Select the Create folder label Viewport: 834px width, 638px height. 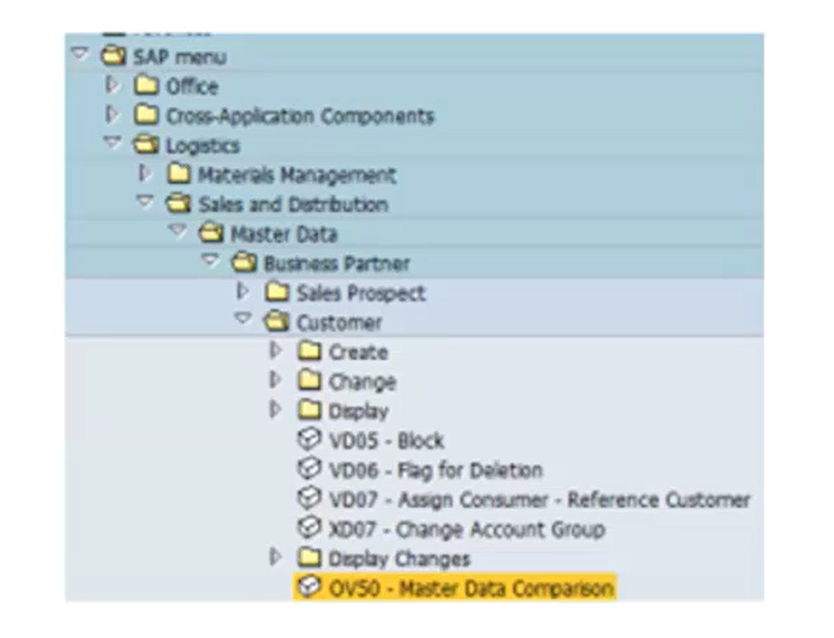(x=358, y=352)
